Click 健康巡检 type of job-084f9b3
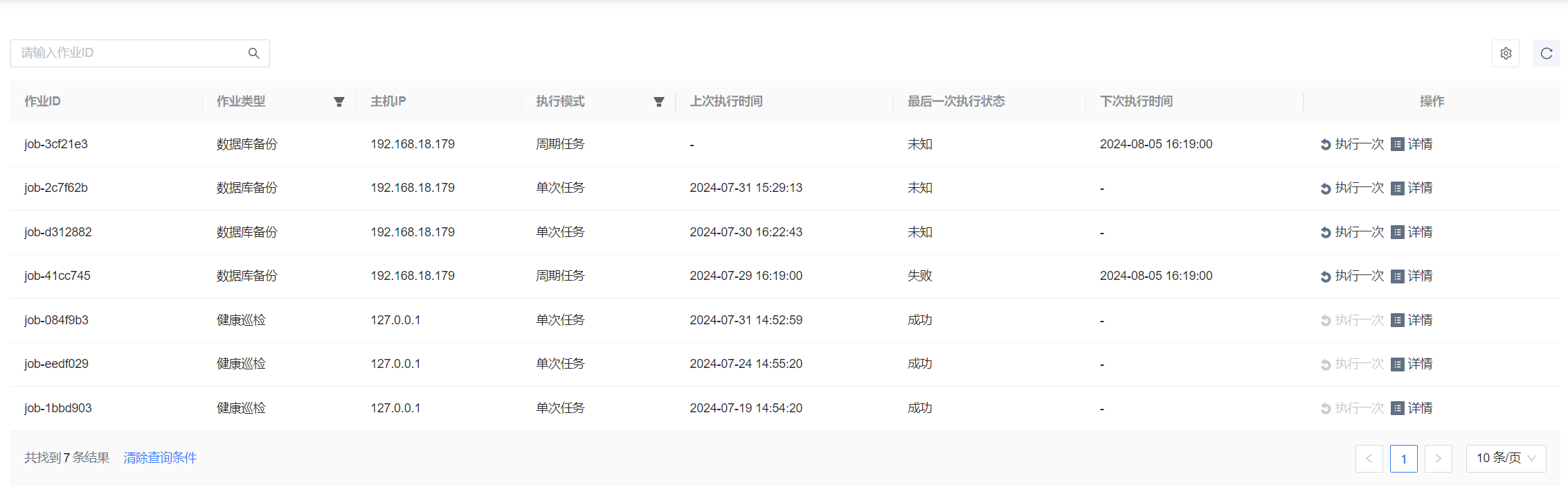This screenshot has height=492, width=1568. click(x=241, y=320)
